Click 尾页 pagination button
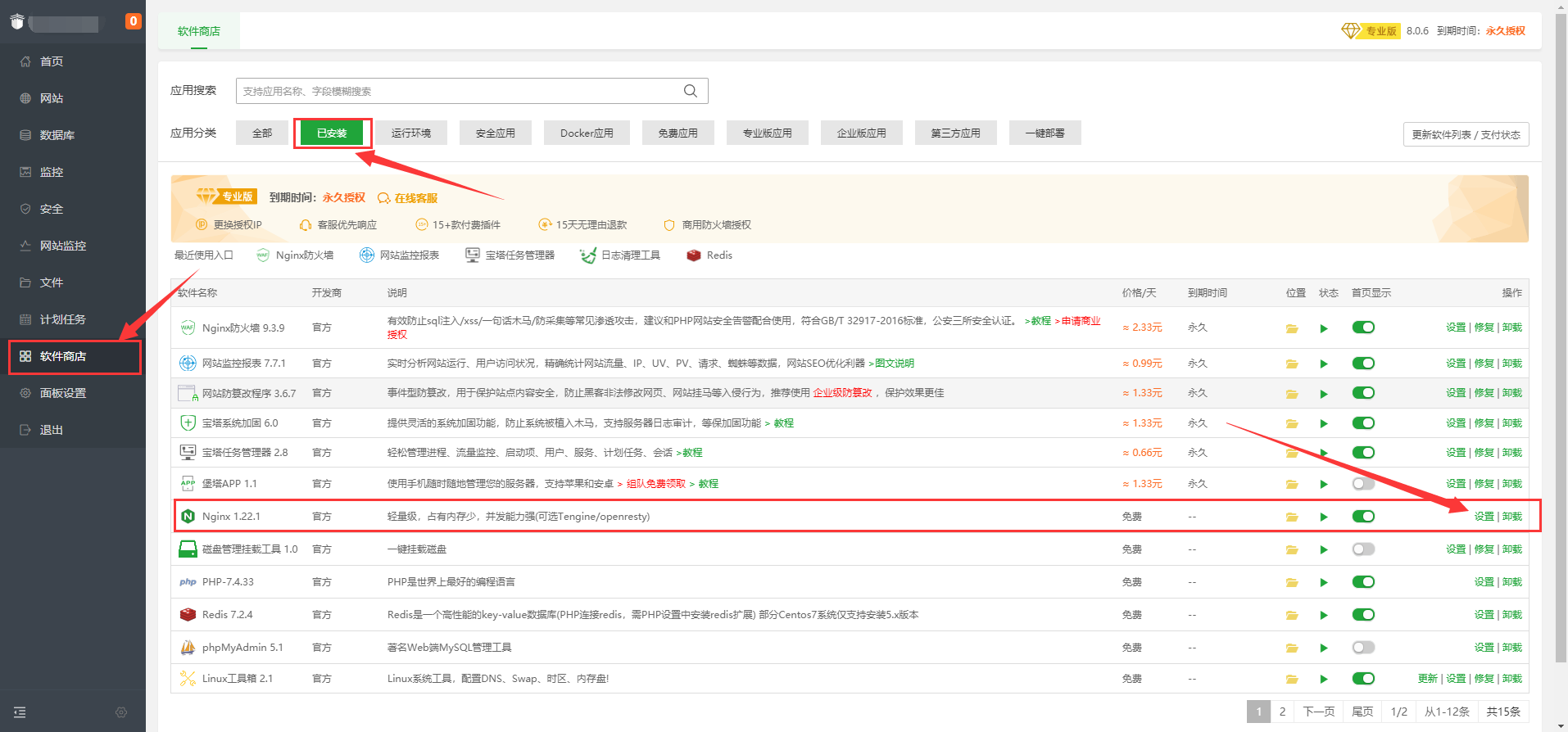The width and height of the screenshot is (1568, 732). tap(1362, 712)
